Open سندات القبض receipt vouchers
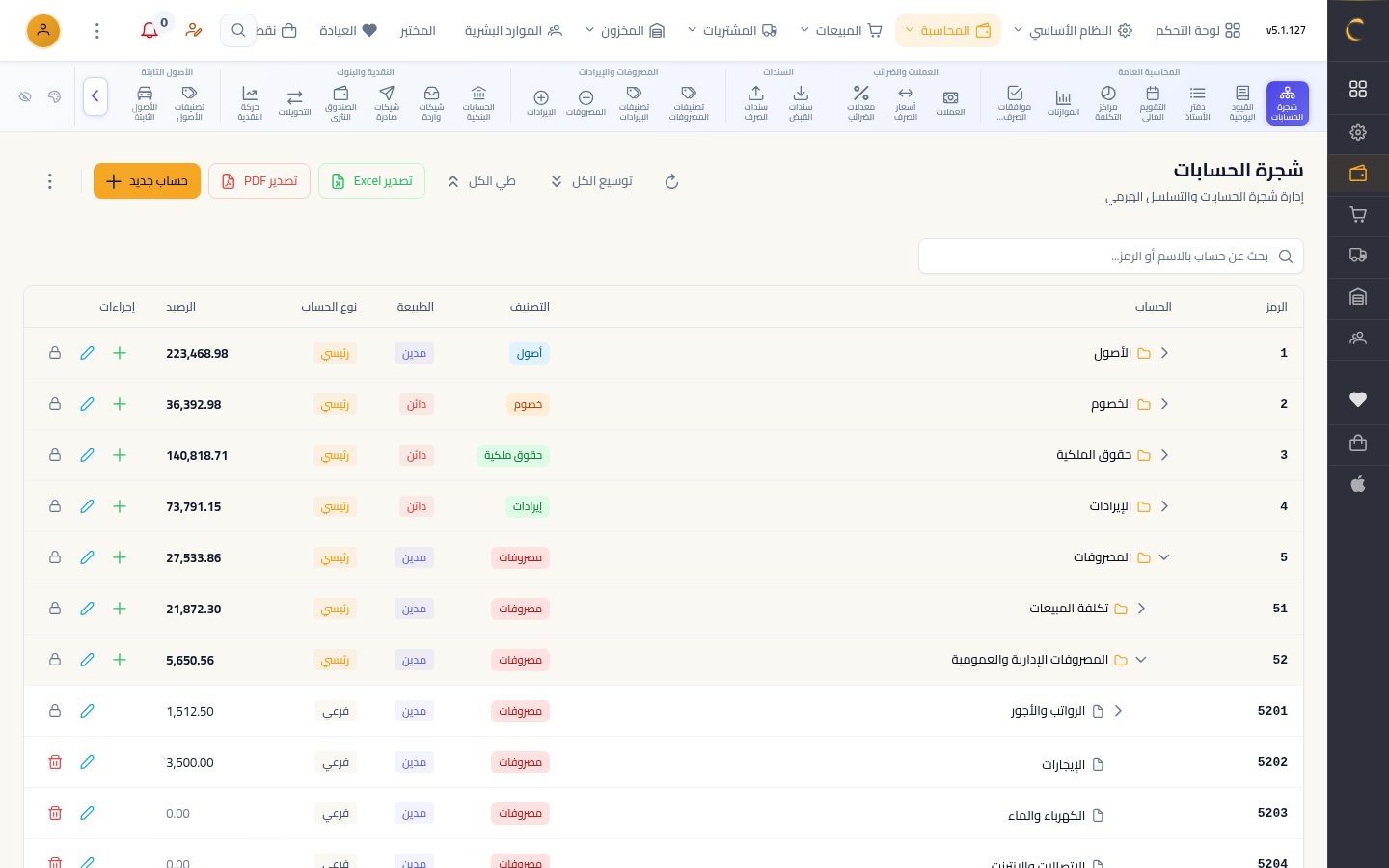 (801, 103)
